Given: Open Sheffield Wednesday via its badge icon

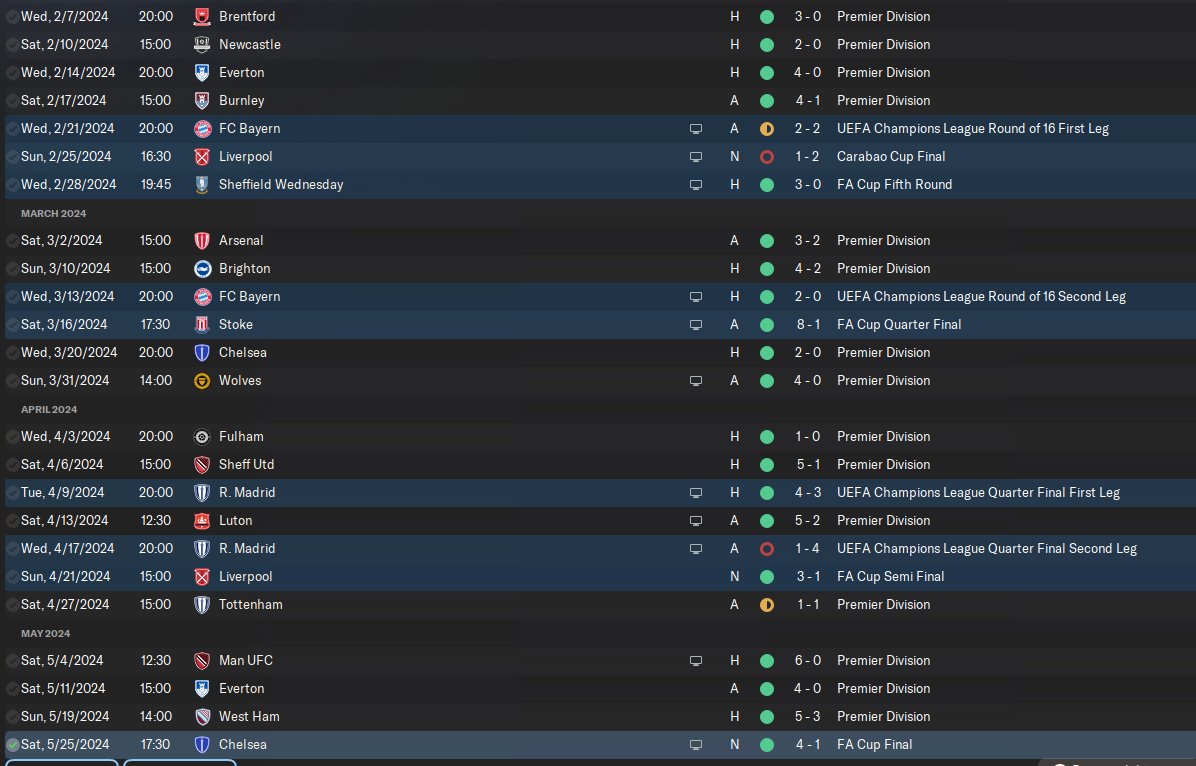Looking at the screenshot, I should [x=202, y=185].
